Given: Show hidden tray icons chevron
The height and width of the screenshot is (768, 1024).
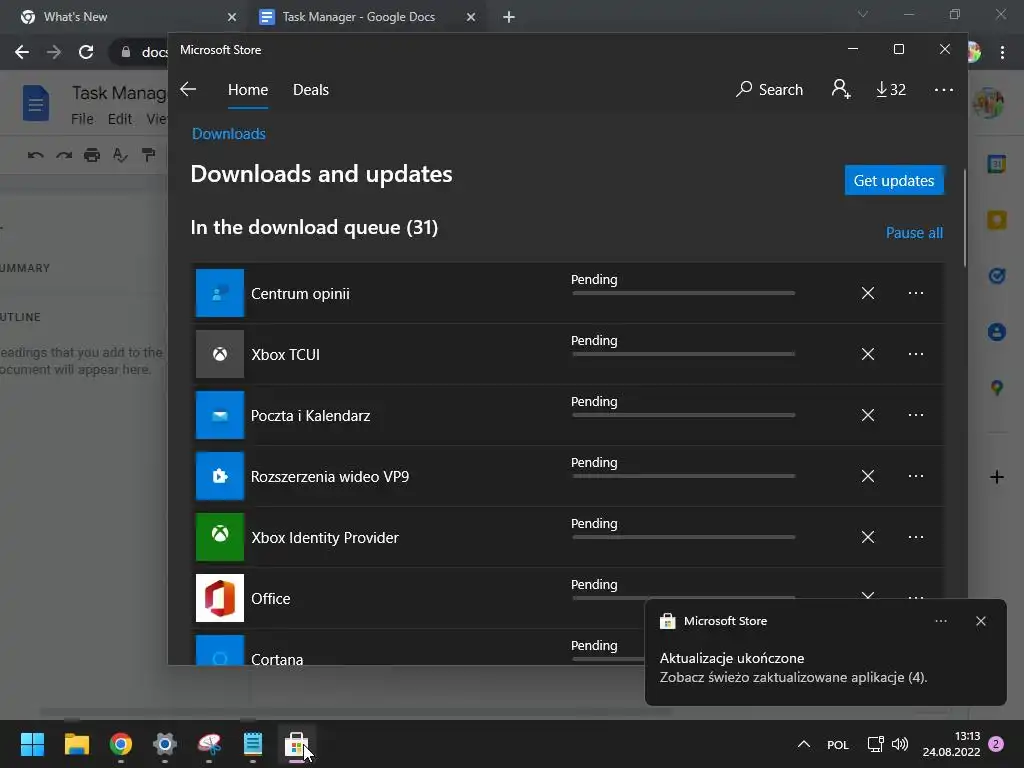Looking at the screenshot, I should (x=804, y=744).
